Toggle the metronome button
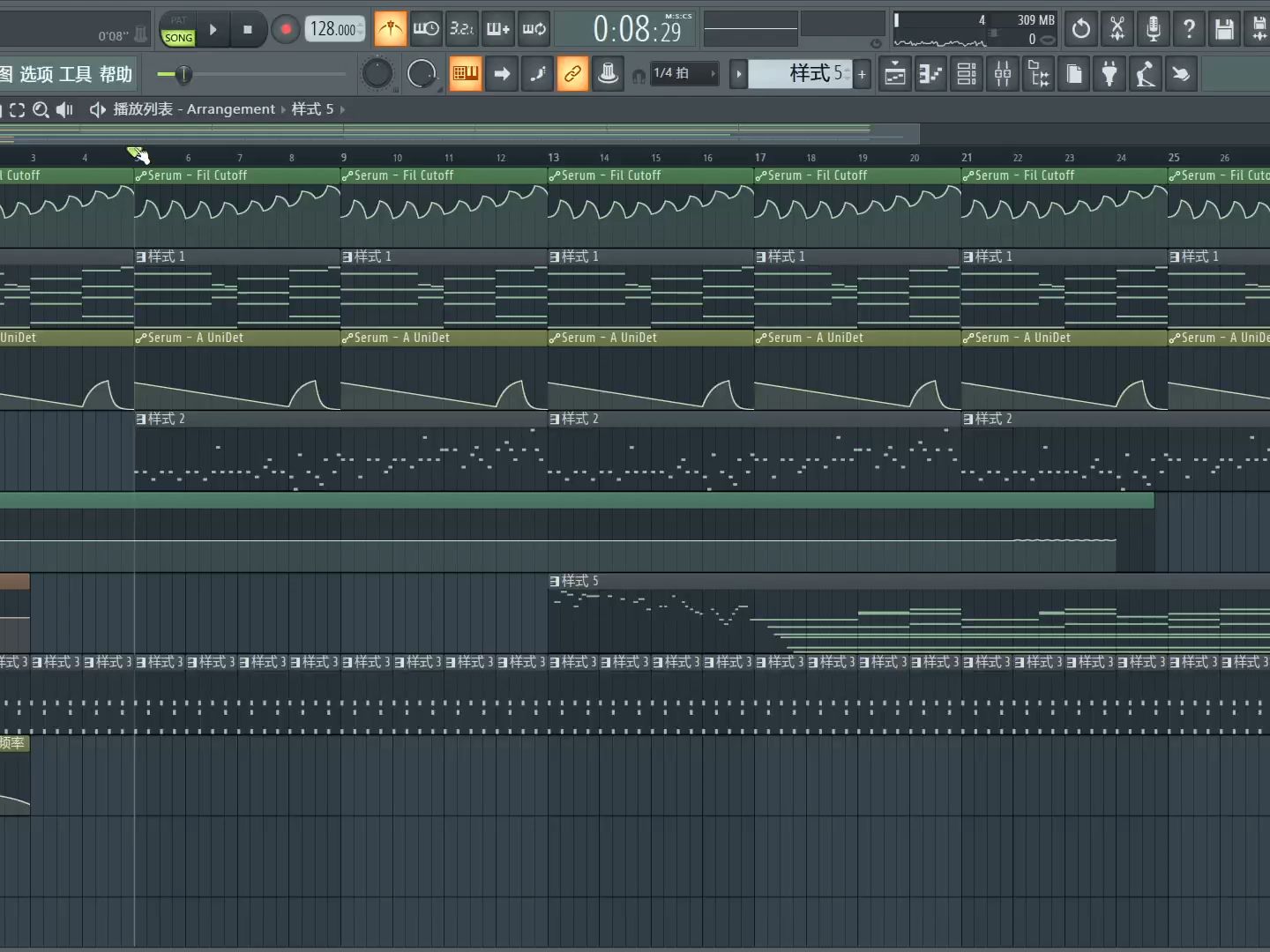The width and height of the screenshot is (1270, 952). pyautogui.click(x=390, y=29)
